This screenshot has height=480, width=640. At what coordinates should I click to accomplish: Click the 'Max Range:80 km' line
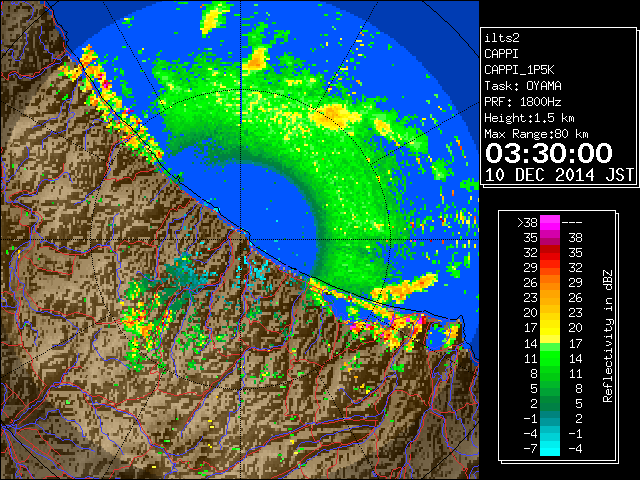point(536,134)
